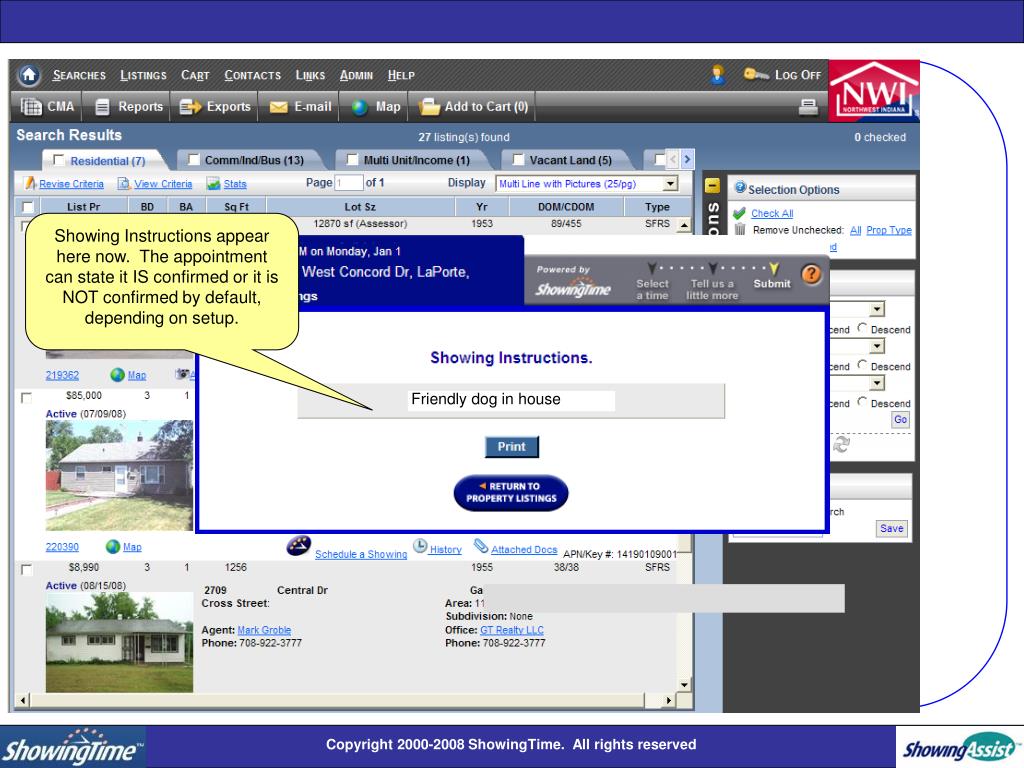Viewport: 1024px width, 768px height.
Task: Open the third sort dropdown in sidebar
Action: (x=876, y=383)
